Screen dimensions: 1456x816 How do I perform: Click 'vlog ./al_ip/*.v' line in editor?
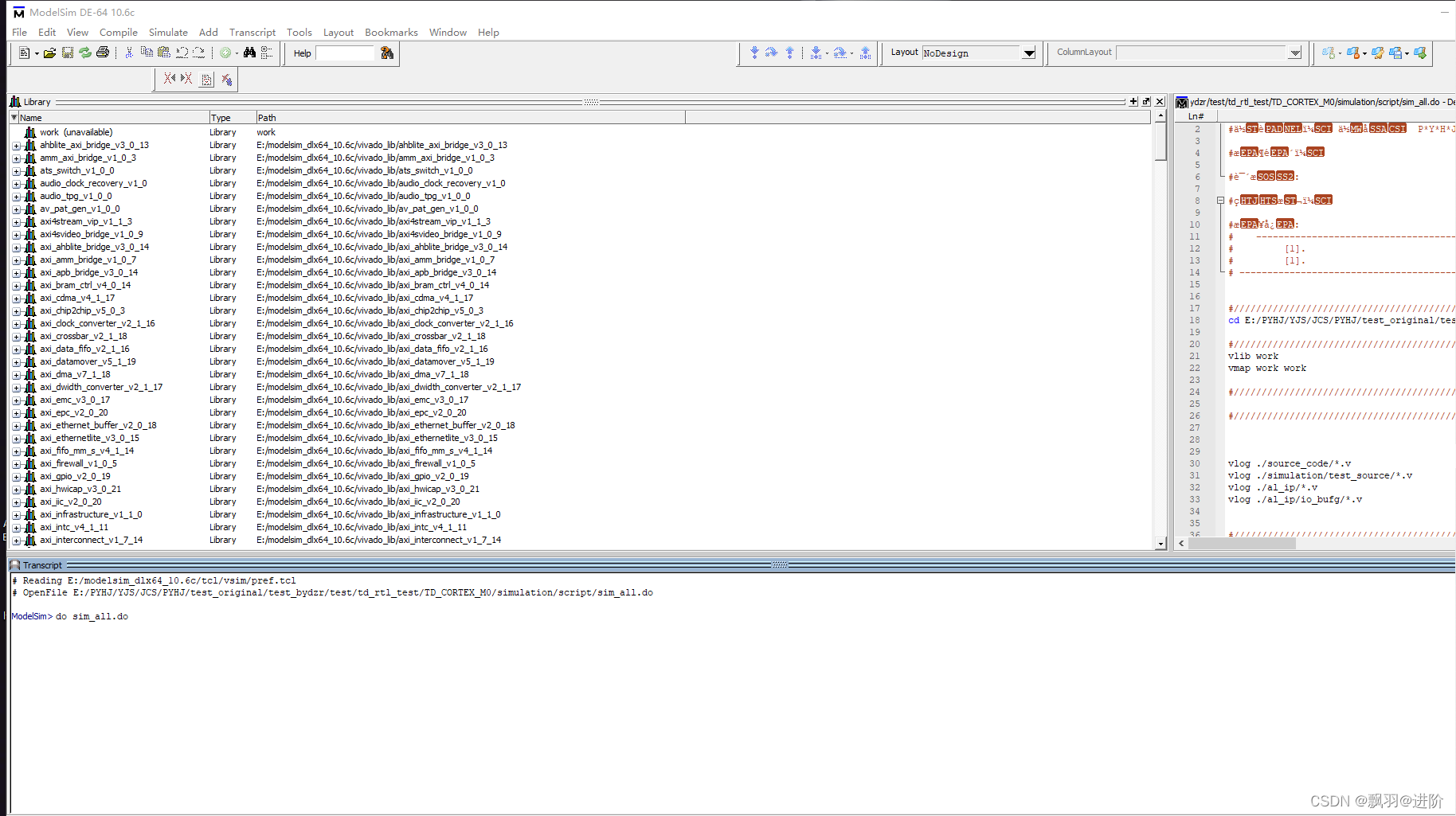coord(1272,488)
